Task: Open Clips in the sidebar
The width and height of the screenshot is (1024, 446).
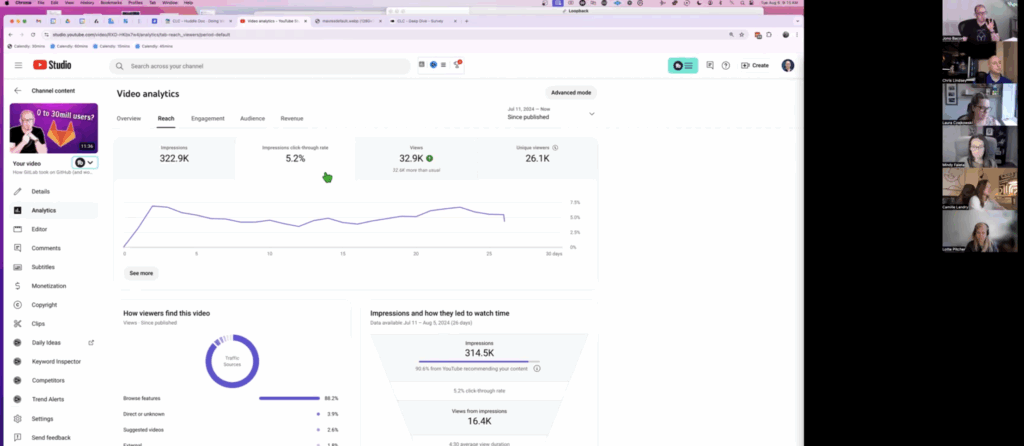Action: [39, 324]
